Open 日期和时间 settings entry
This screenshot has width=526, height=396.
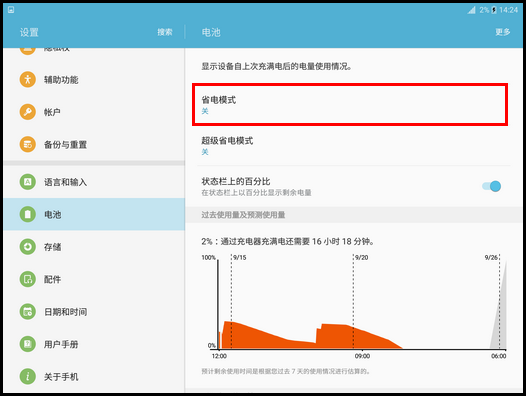pyautogui.click(x=94, y=311)
